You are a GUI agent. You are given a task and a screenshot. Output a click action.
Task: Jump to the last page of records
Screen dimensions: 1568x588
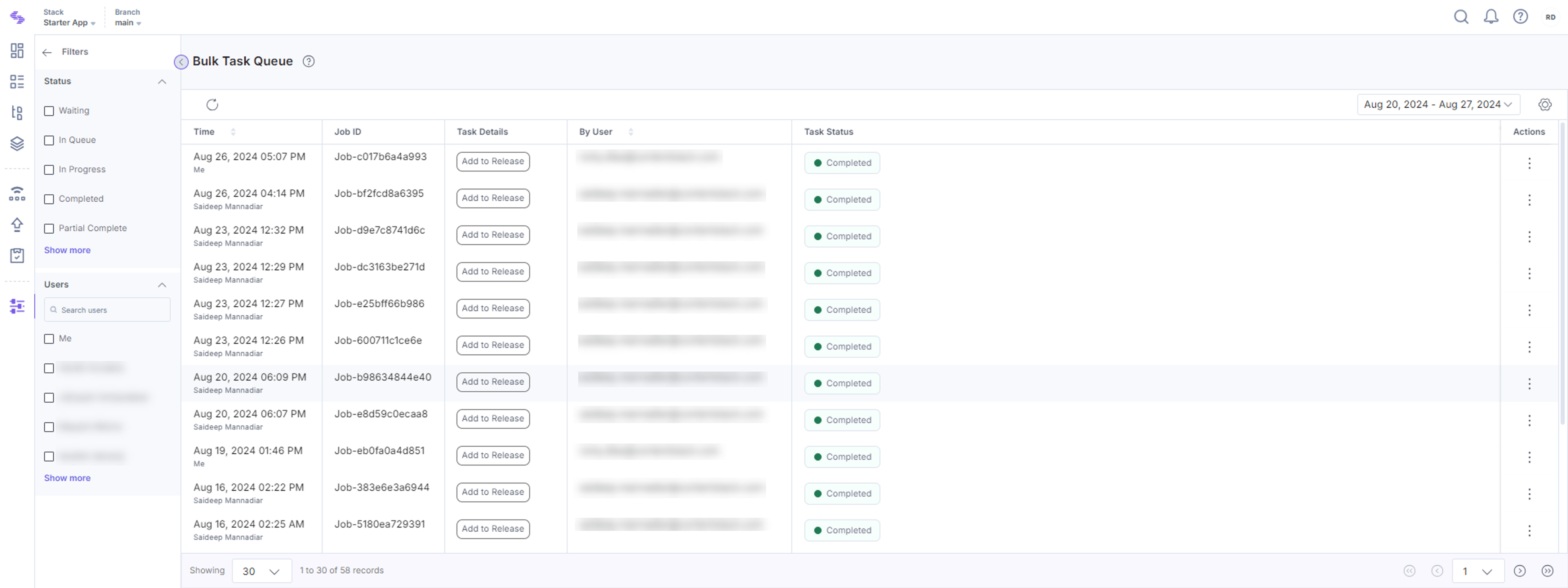[1547, 571]
